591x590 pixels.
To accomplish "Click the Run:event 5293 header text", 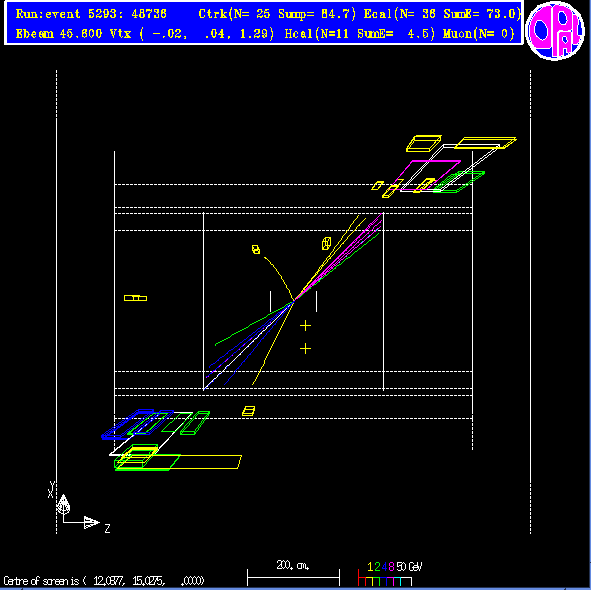I will click(x=91, y=14).
